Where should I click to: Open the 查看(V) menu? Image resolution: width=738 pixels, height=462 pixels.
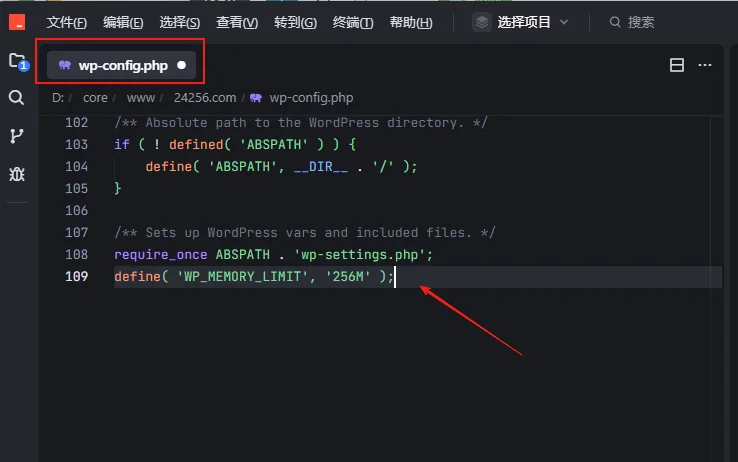coord(237,22)
